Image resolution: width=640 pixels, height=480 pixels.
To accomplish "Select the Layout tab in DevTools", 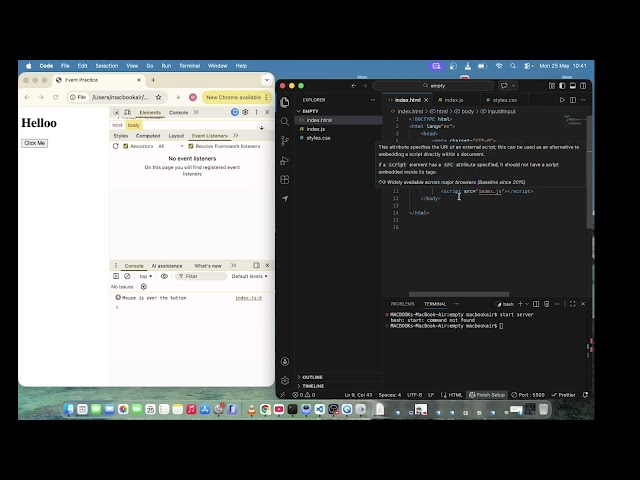I will pyautogui.click(x=176, y=136).
